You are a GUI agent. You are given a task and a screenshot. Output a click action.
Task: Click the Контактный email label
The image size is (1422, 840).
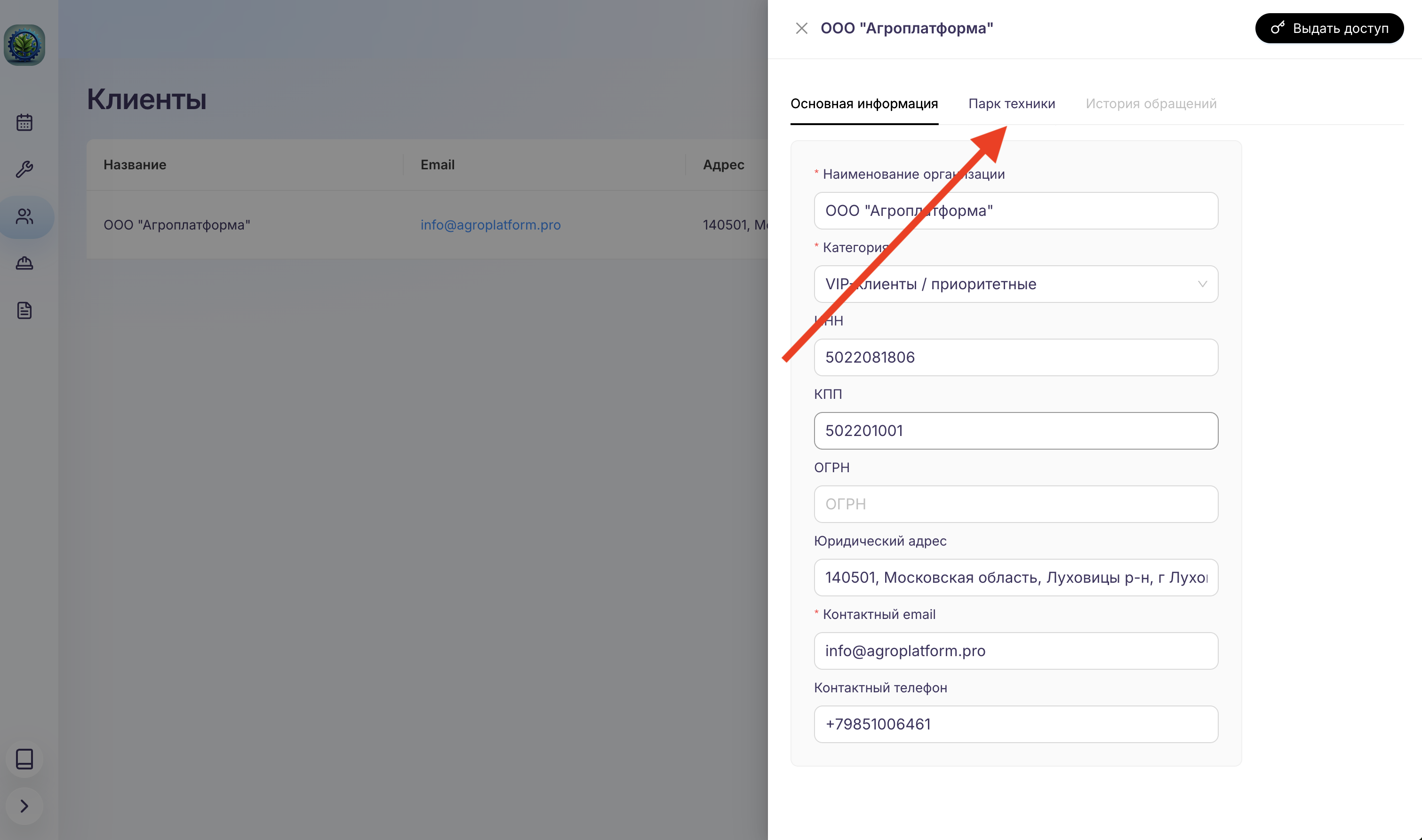point(879,614)
